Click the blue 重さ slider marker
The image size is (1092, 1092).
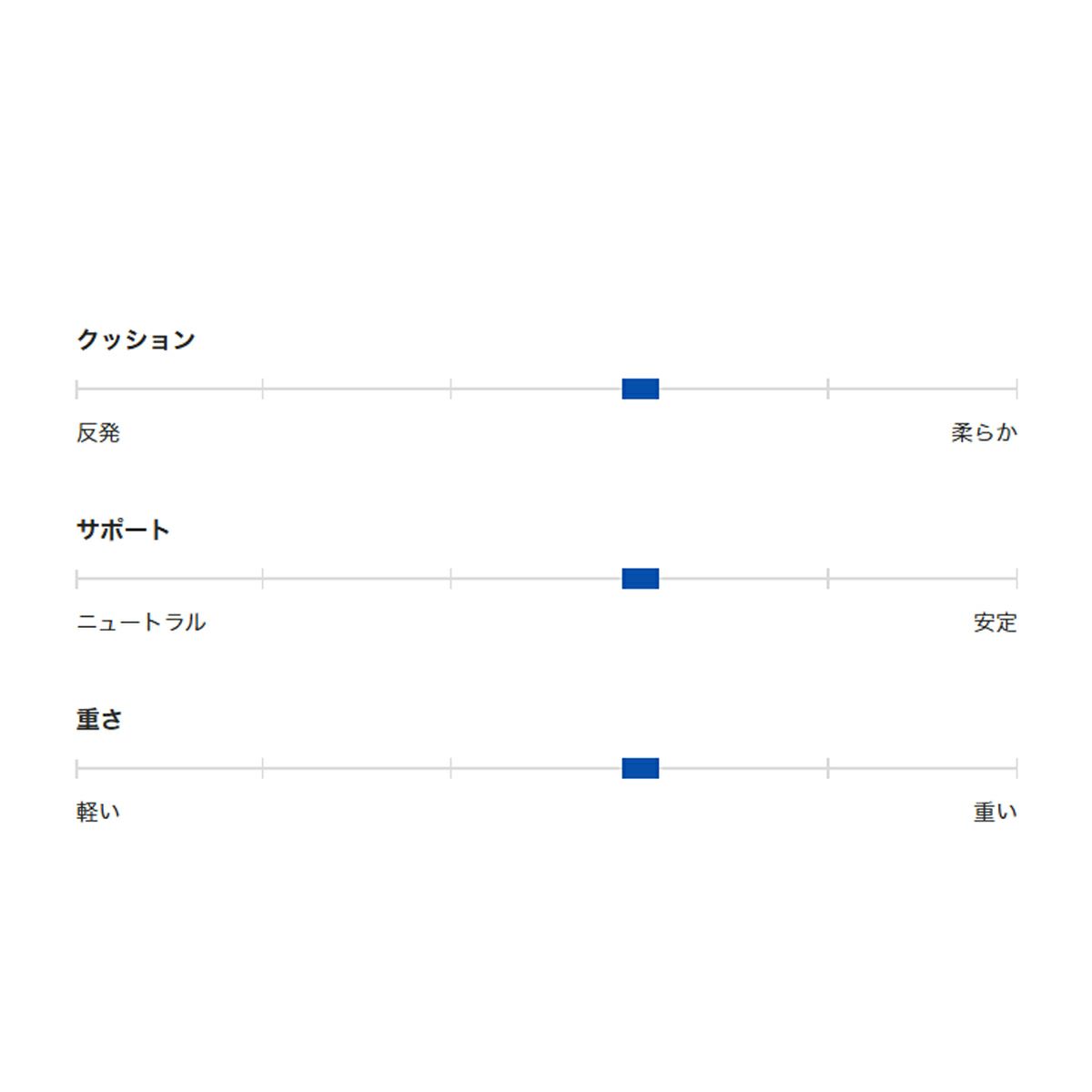click(x=640, y=768)
